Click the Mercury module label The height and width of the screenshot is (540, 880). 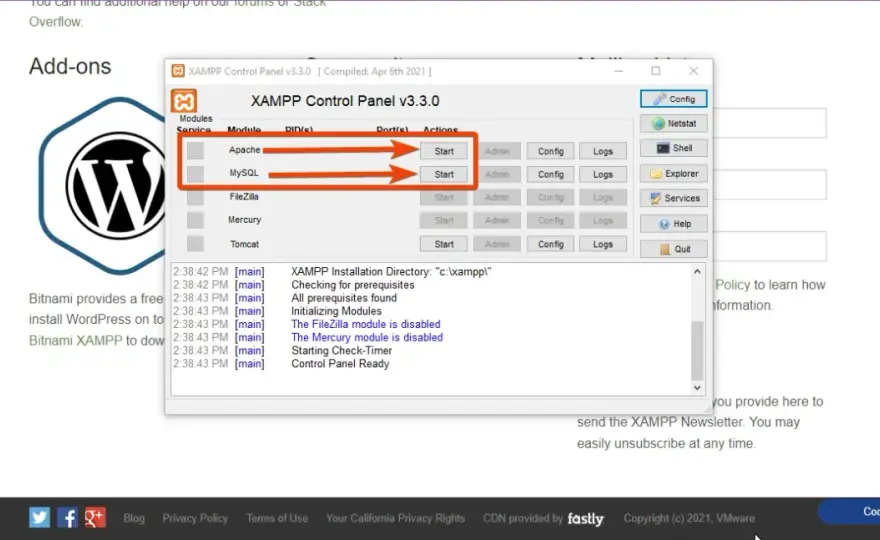(x=244, y=219)
